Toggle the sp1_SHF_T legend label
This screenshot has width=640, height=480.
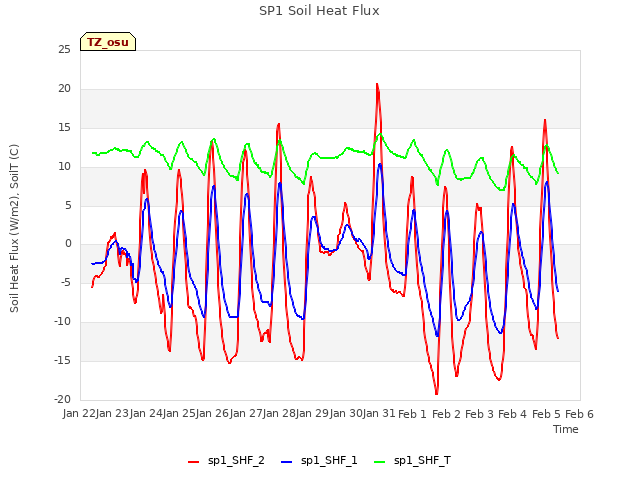point(422,461)
